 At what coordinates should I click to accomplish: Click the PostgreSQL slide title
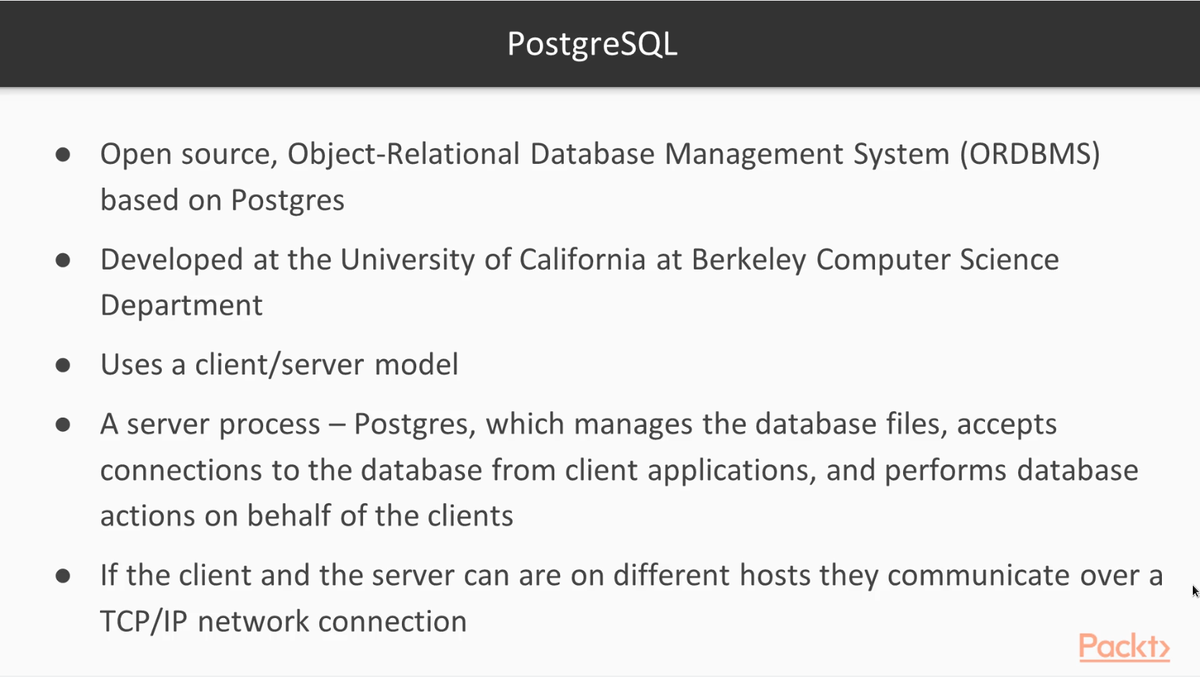point(592,44)
